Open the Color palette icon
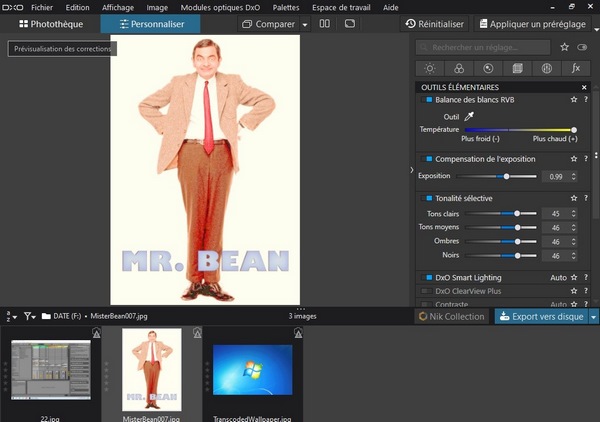This screenshot has width=600, height=422. tap(459, 68)
